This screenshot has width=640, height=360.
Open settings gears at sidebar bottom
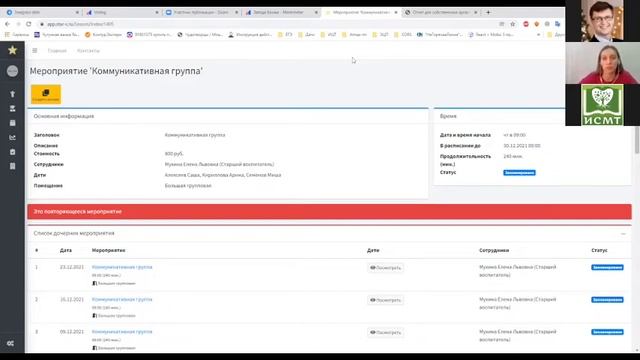click(x=11, y=343)
